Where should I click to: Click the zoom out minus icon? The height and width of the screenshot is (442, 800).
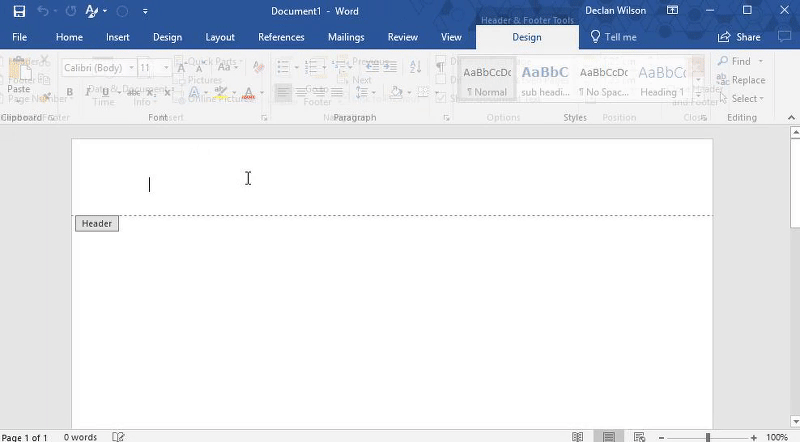click(661, 437)
